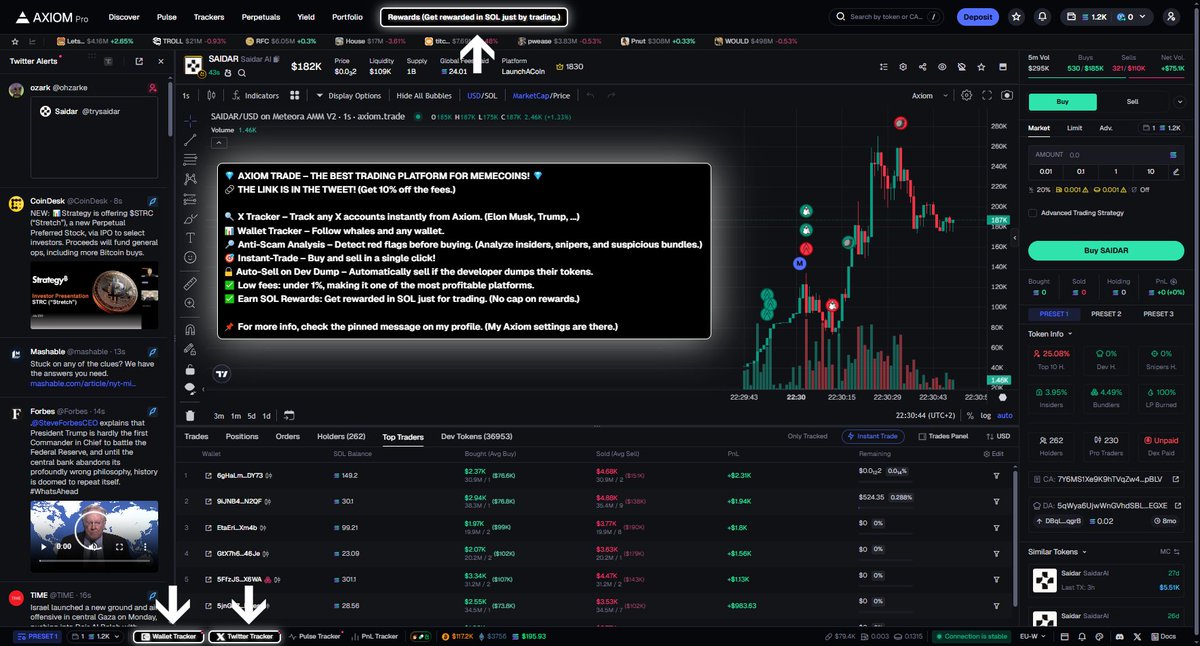Open the Discover menu

click(x=124, y=17)
